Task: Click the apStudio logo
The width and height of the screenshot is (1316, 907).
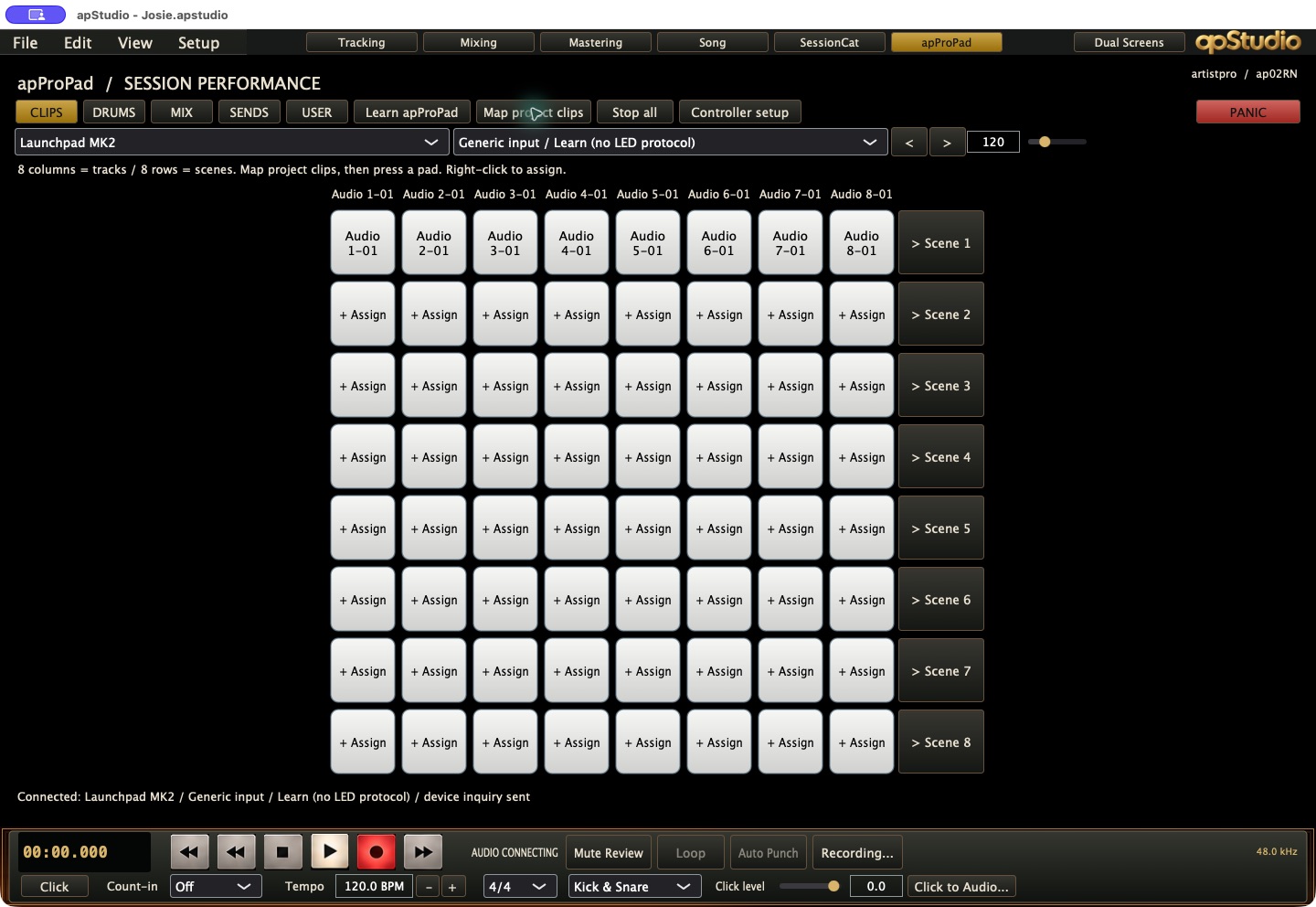Action: 1247,41
